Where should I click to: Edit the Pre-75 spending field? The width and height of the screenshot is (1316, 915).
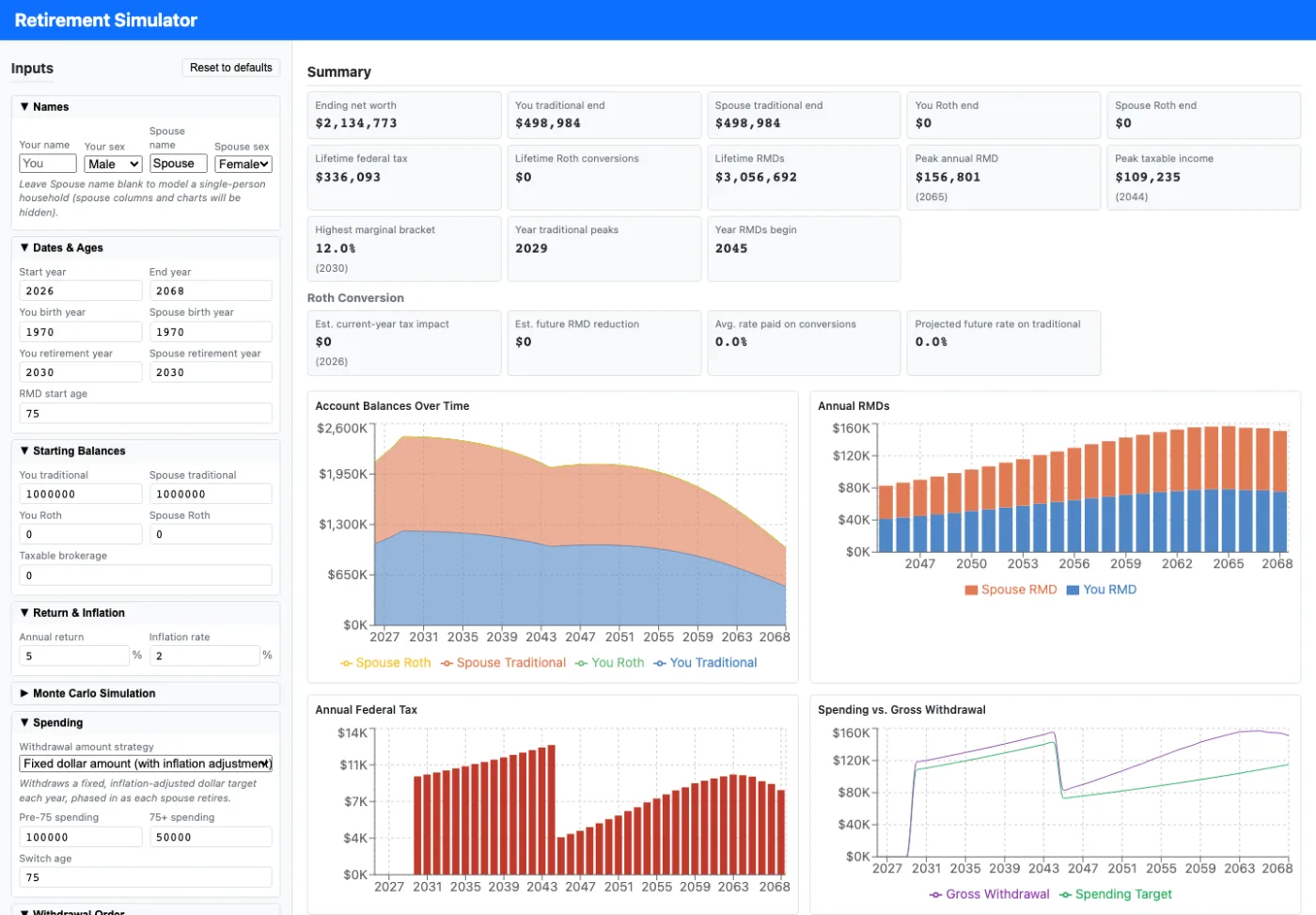81,837
